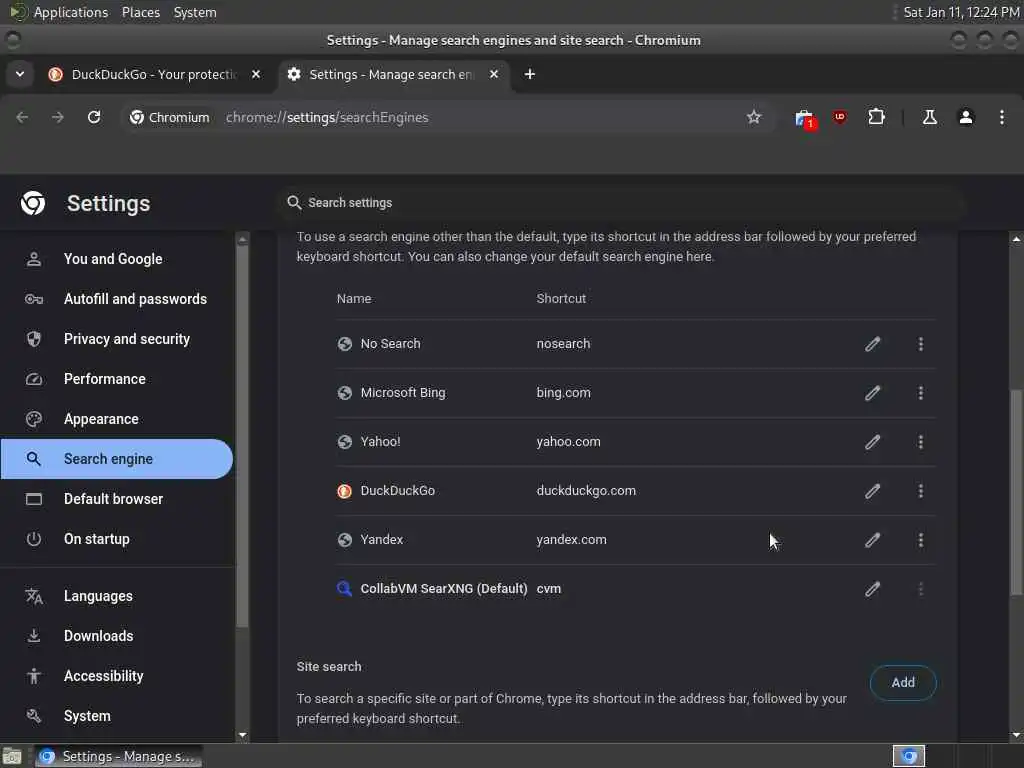Open the uBlock Origin extension icon

(840, 117)
